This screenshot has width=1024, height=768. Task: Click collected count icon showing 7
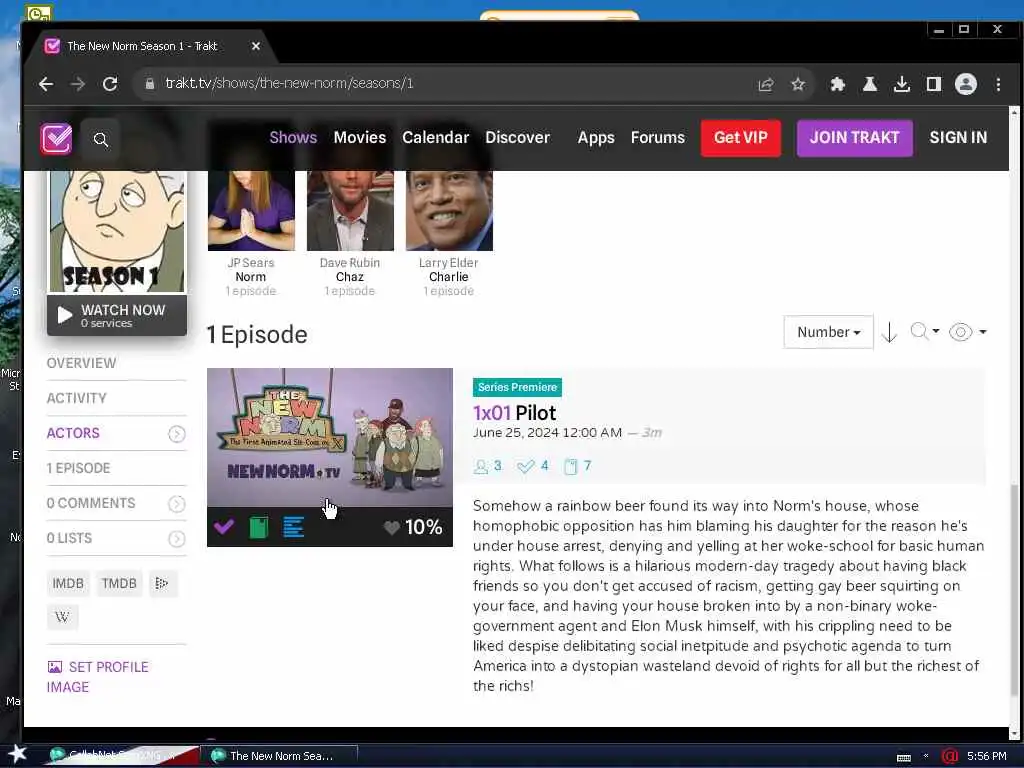[x=577, y=466]
